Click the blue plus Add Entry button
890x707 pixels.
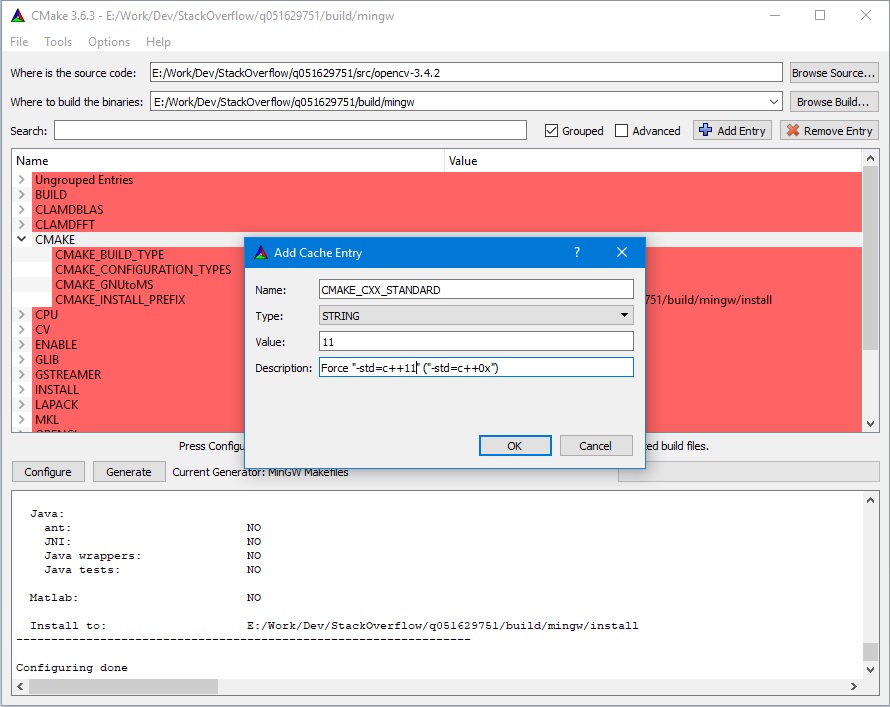pyautogui.click(x=732, y=131)
